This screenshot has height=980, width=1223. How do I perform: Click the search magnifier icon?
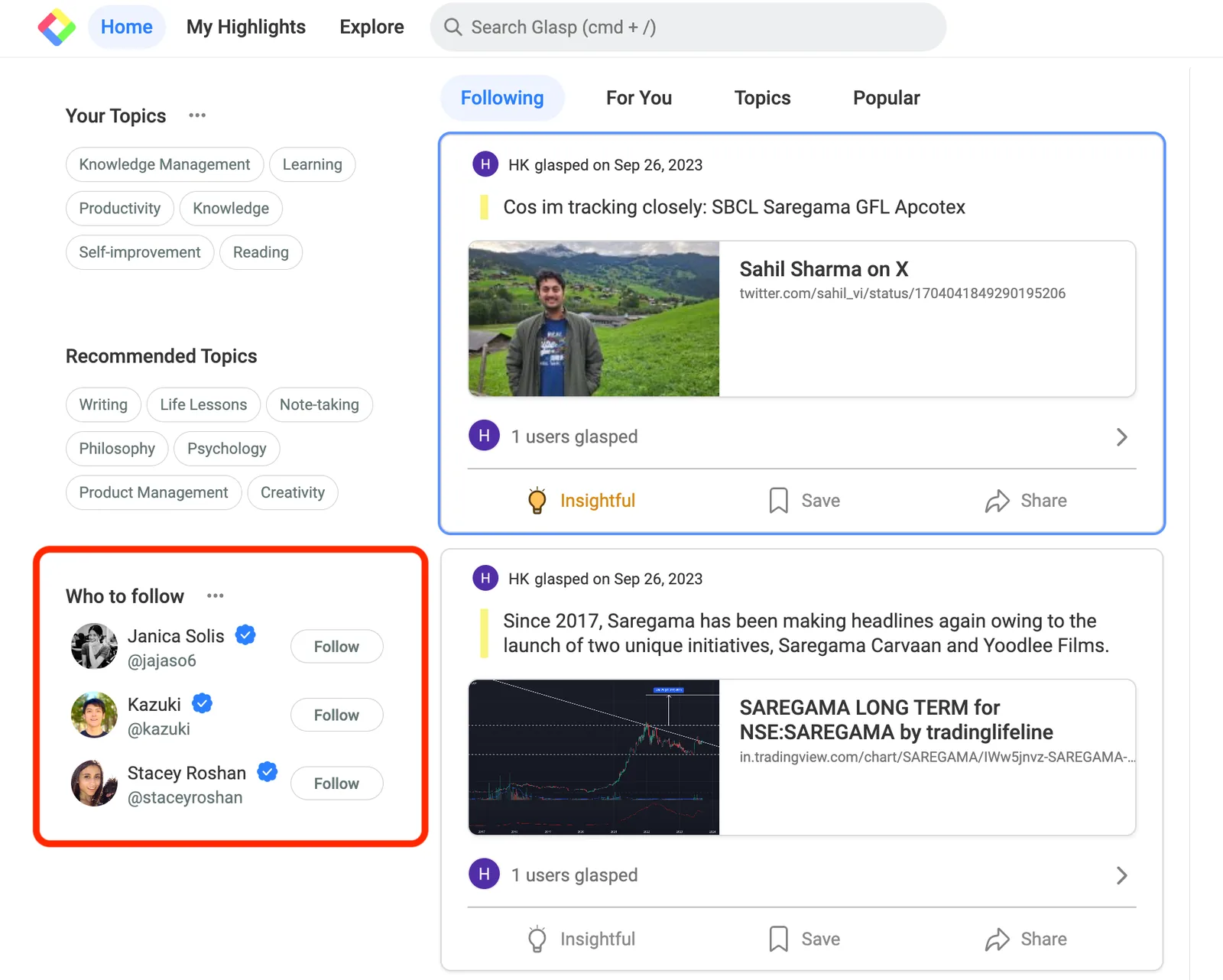pos(453,28)
